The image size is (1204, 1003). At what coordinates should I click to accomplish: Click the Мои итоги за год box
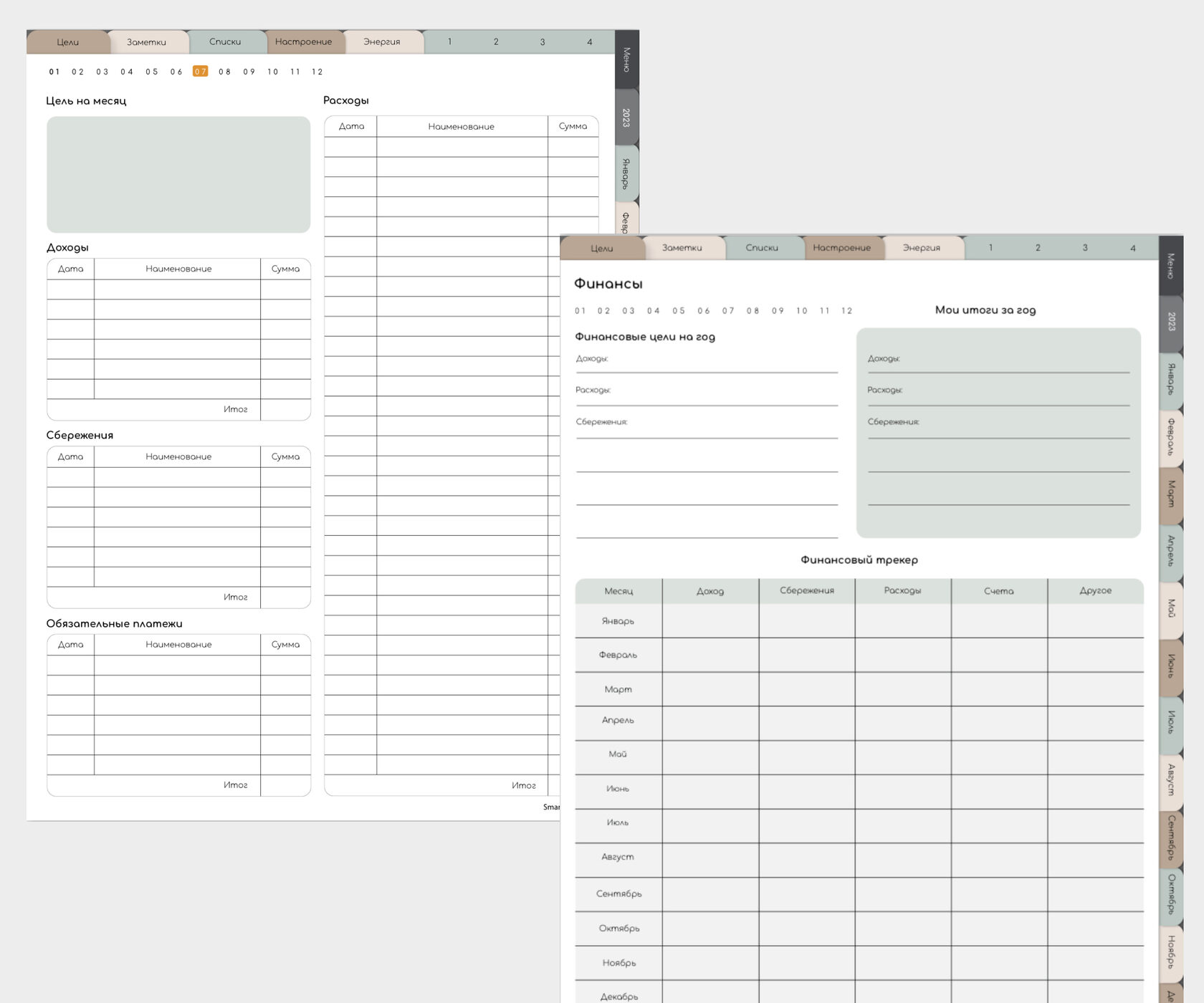998,433
